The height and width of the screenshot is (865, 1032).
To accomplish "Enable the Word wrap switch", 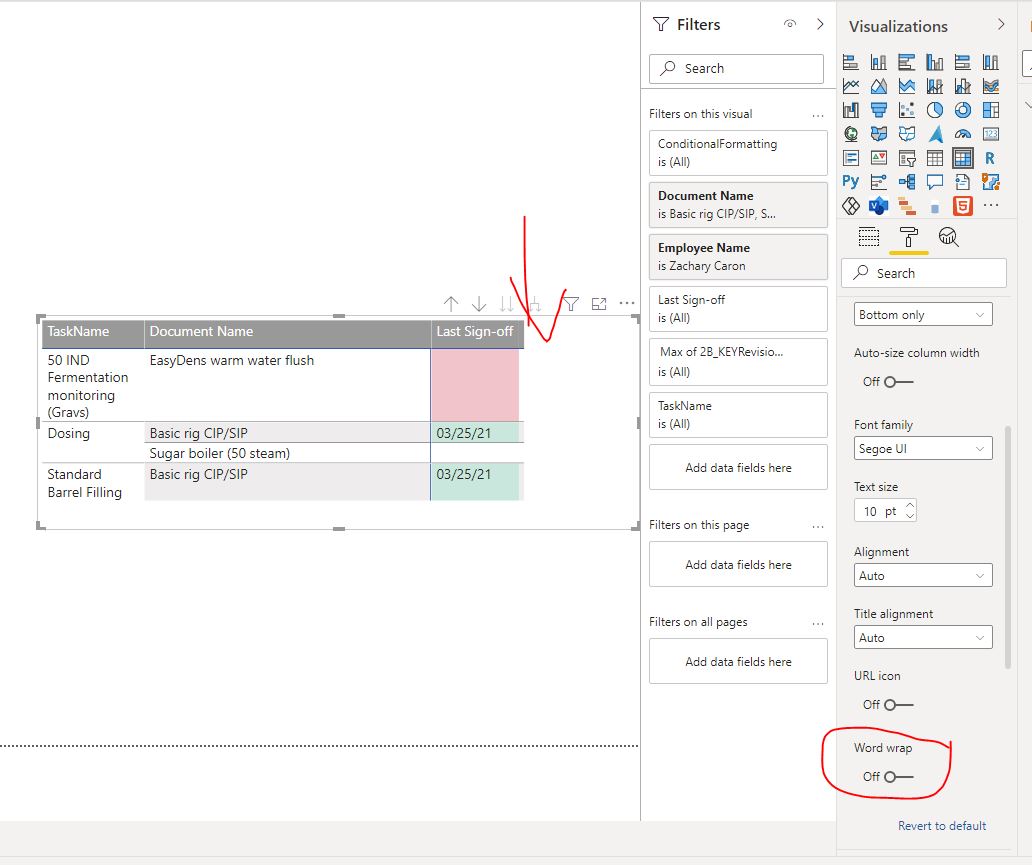I will coord(898,777).
